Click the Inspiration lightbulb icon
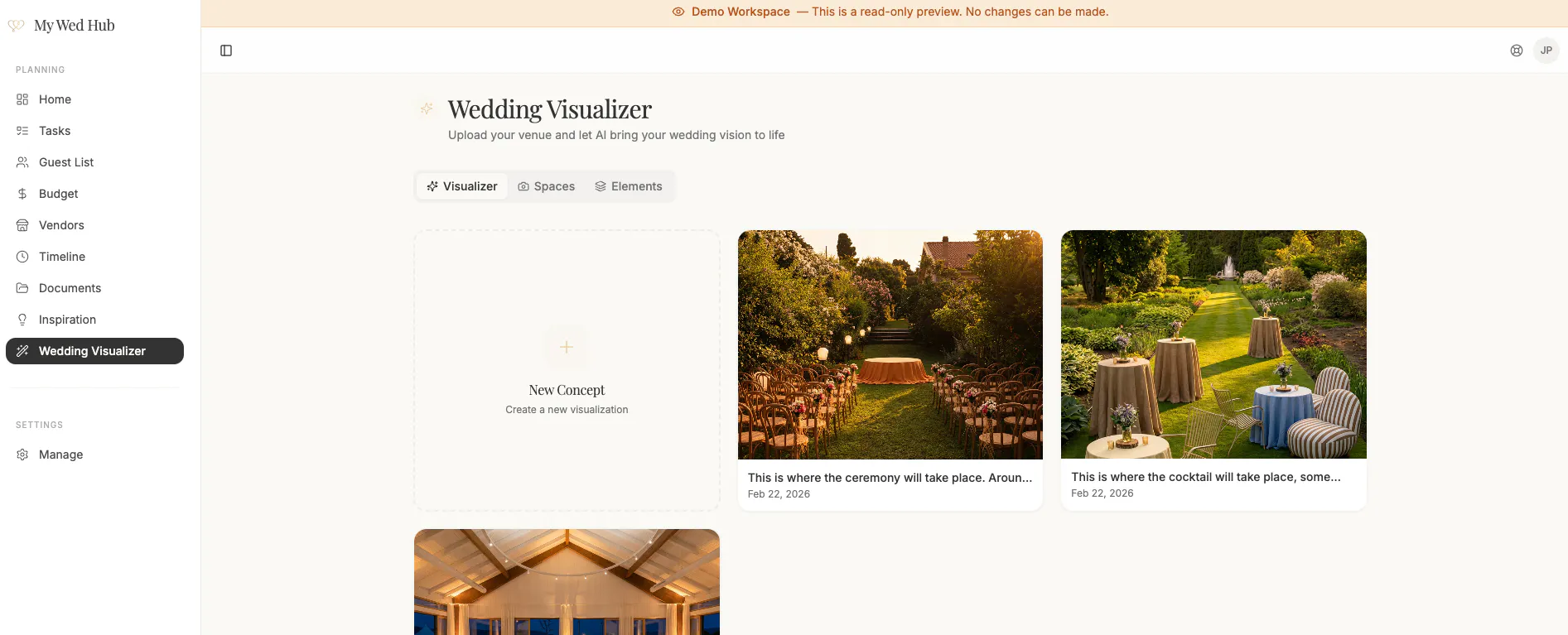The image size is (1568, 635). (22, 320)
